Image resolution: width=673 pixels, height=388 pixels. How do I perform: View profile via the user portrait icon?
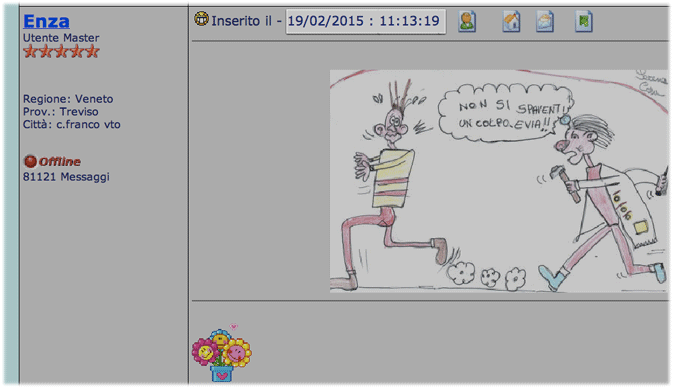coord(467,21)
